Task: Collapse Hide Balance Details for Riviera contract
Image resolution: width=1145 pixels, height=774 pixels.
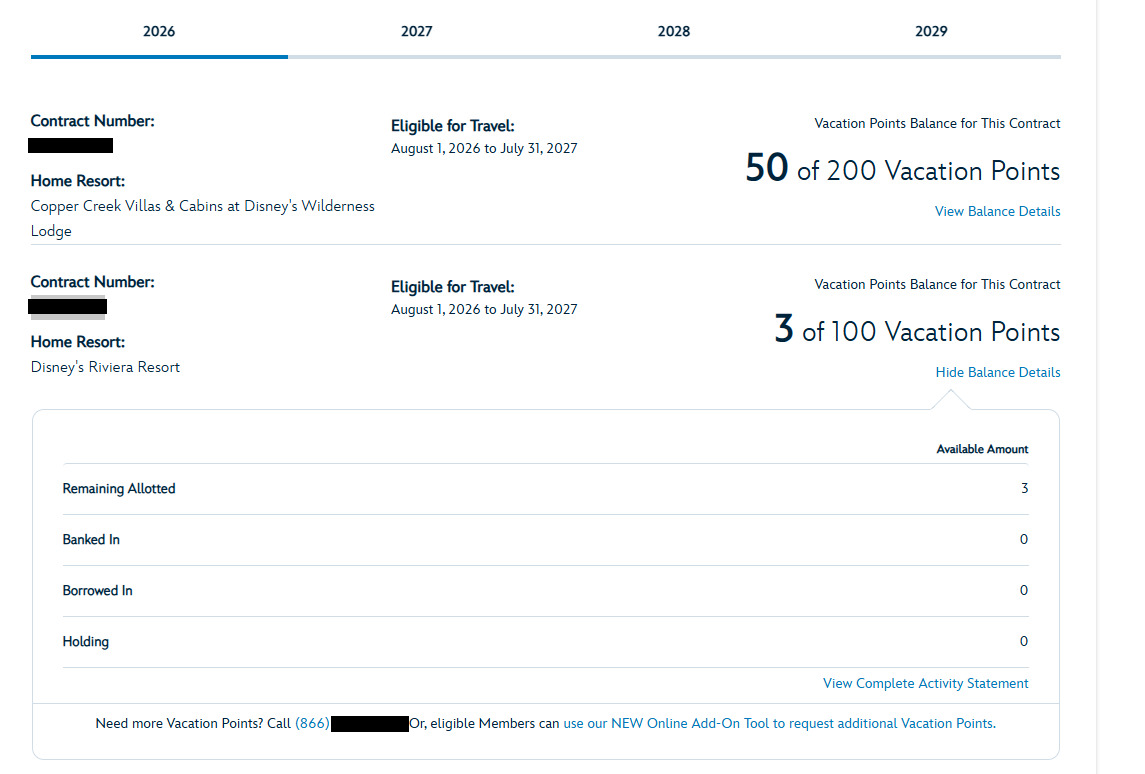Action: coord(997,372)
